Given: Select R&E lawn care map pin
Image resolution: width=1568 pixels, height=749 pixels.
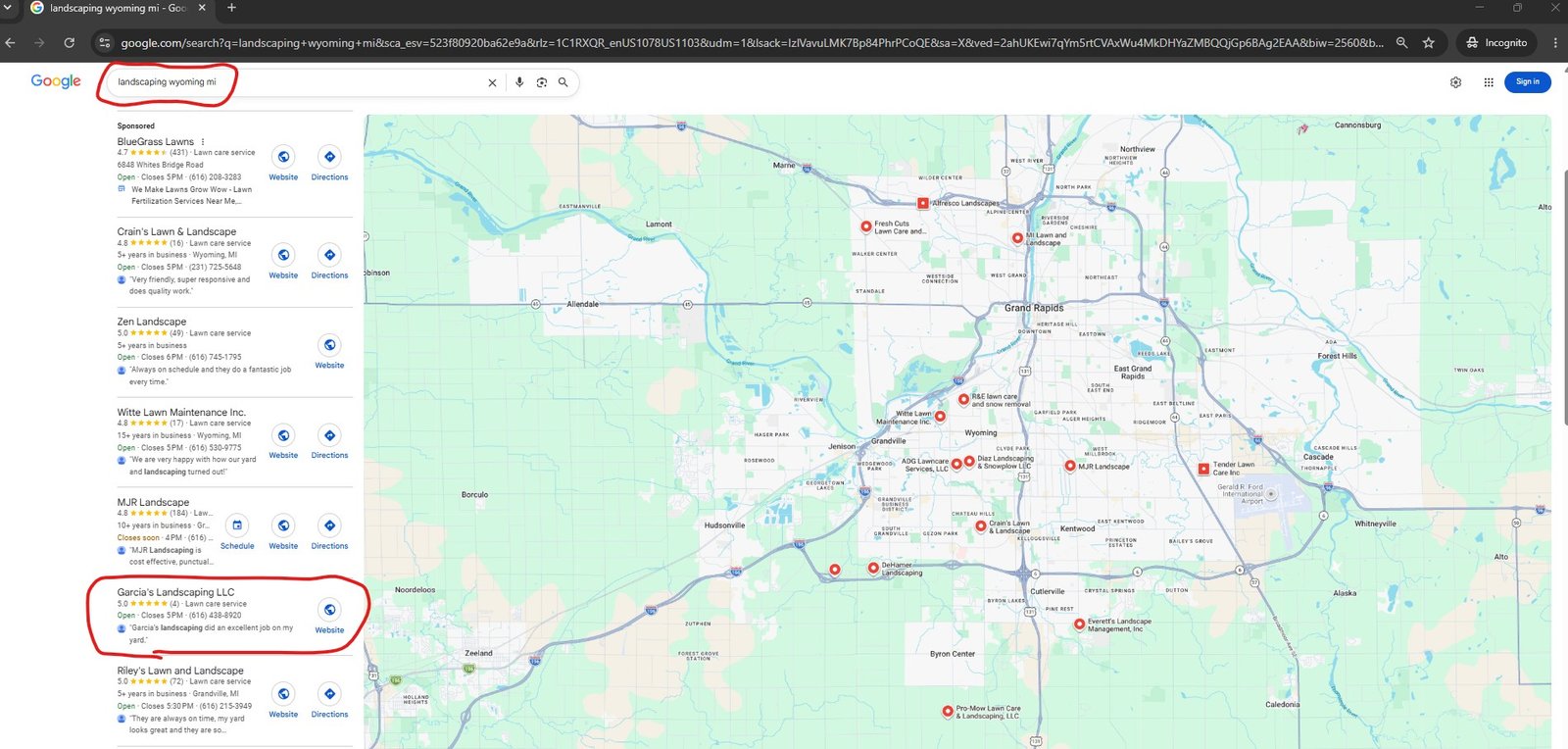Looking at the screenshot, I should pos(963,400).
